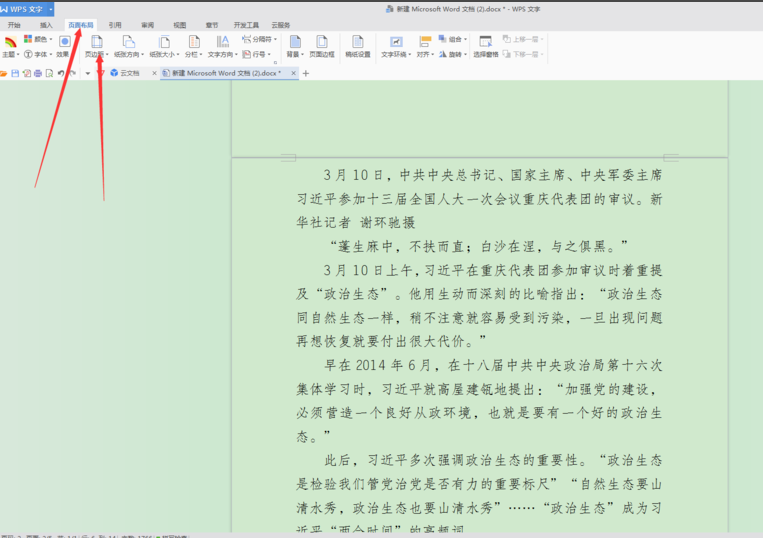The height and width of the screenshot is (538, 763).
Task: Expand the 行号 line numbers dropdown
Action: [x=260, y=54]
